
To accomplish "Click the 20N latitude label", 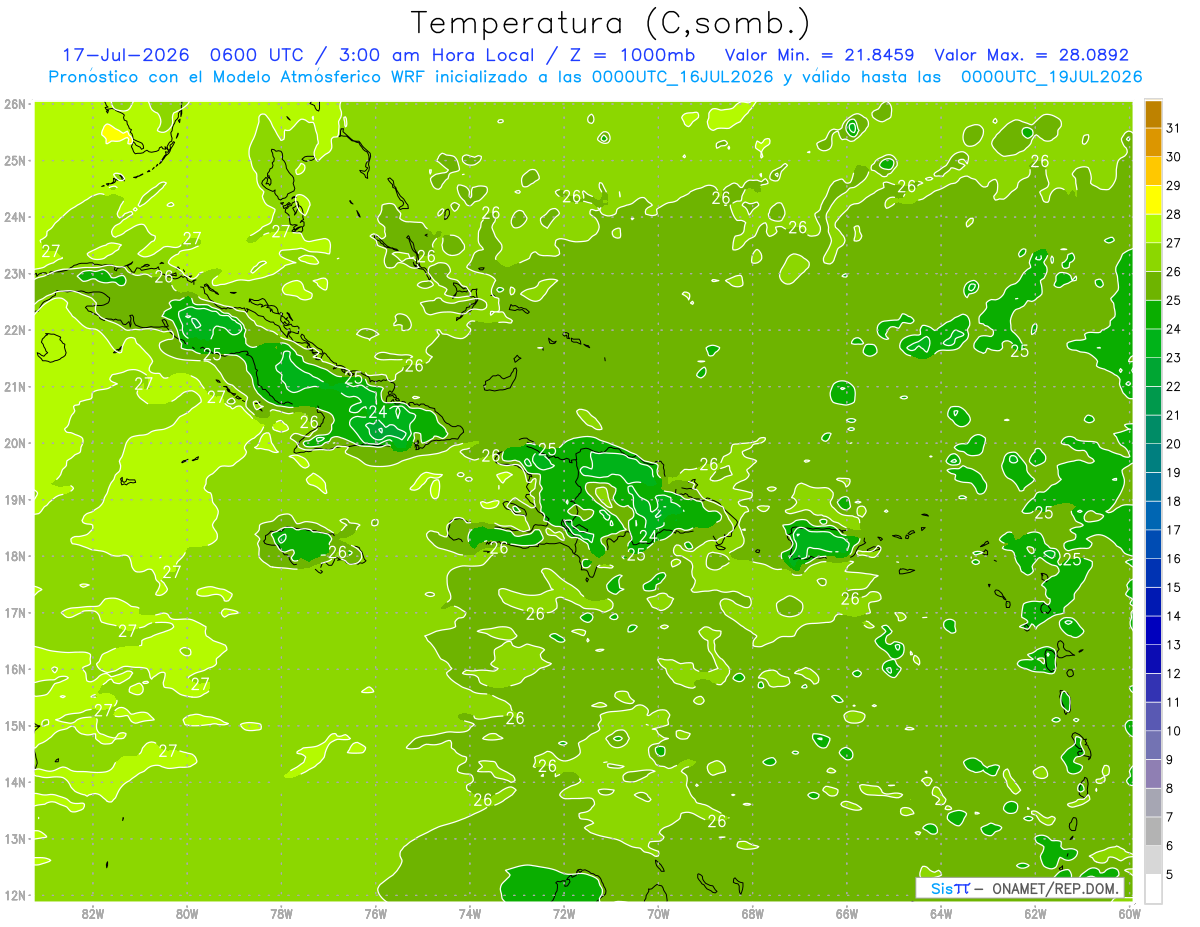I will pyautogui.click(x=15, y=443).
